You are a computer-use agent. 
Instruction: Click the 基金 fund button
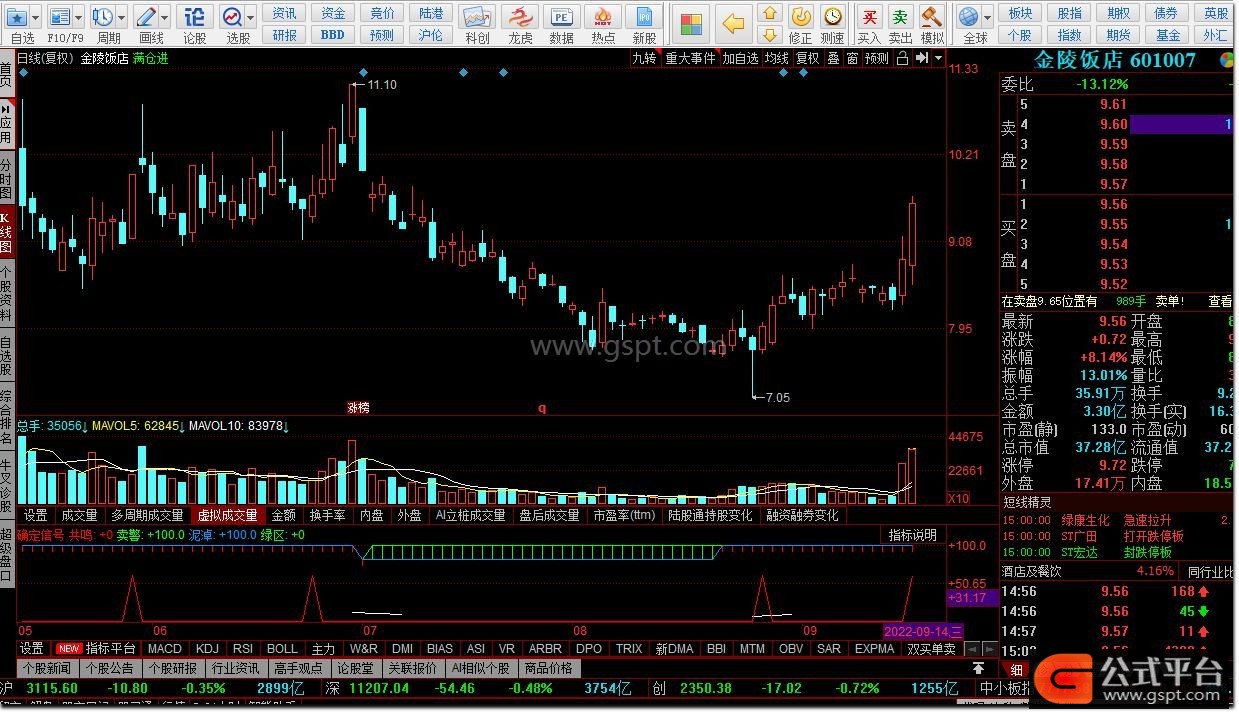1168,35
